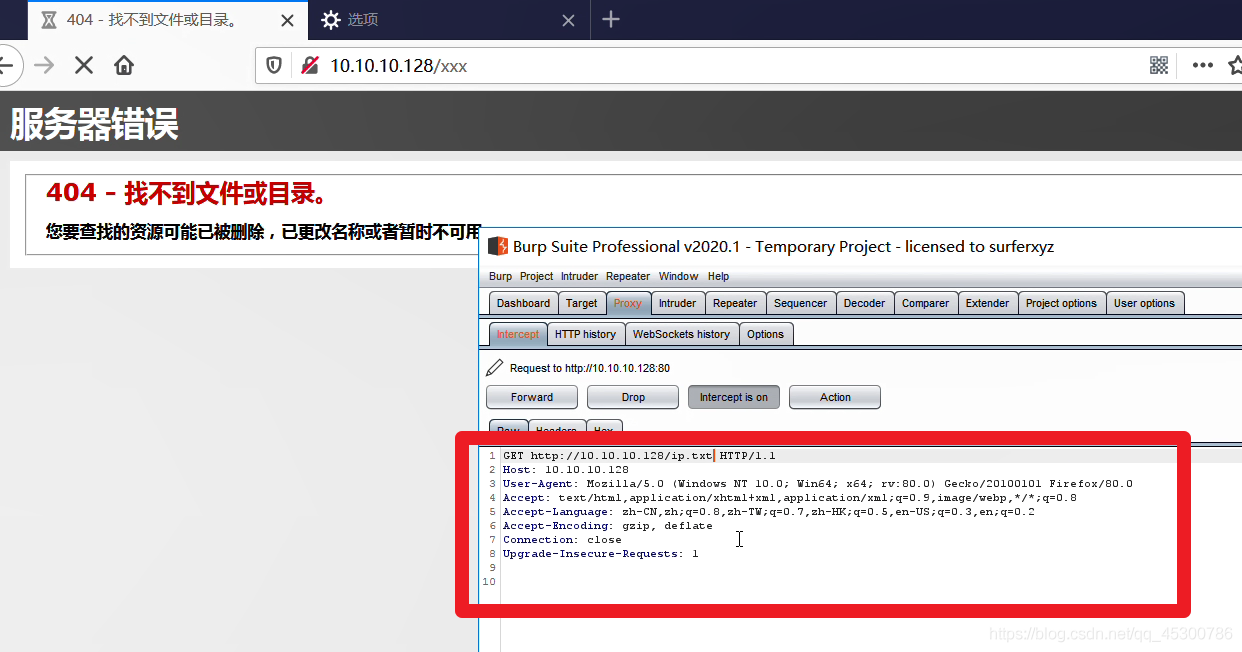Open the Project options tab
This screenshot has width=1242, height=652.
point(1061,303)
